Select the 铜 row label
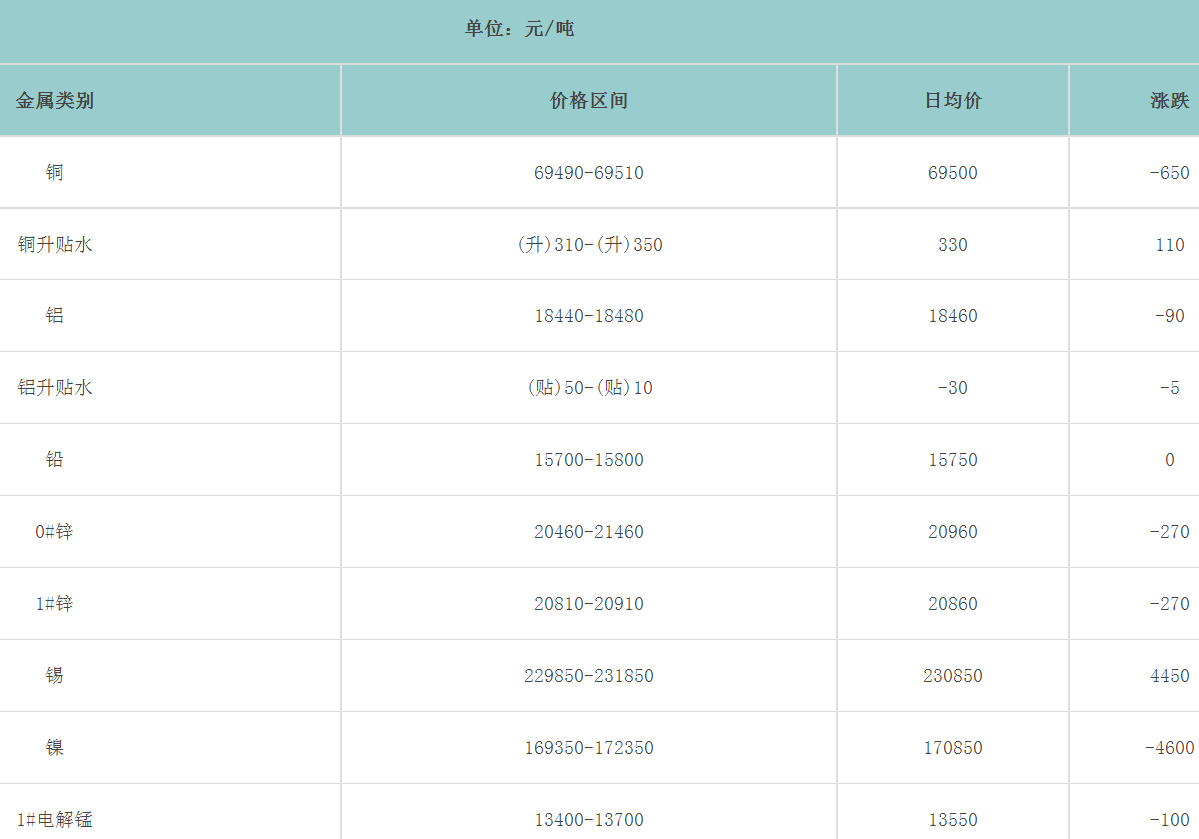The width and height of the screenshot is (1199, 839). click(55, 172)
